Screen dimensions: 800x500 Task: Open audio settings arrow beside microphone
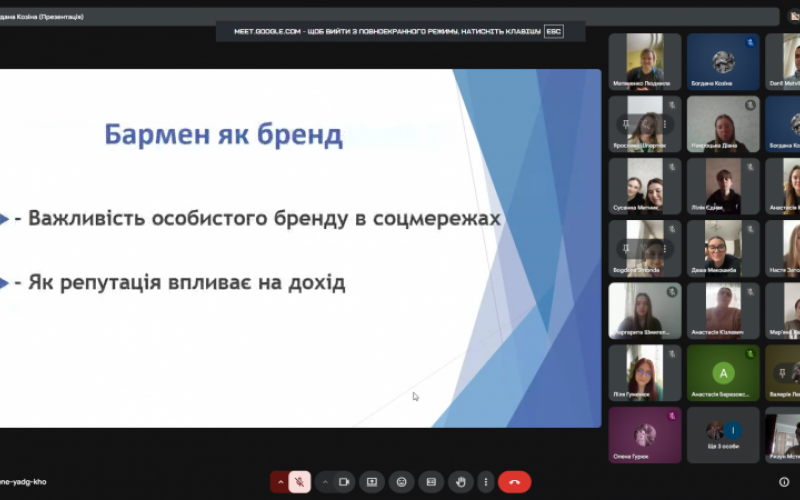pos(279,482)
